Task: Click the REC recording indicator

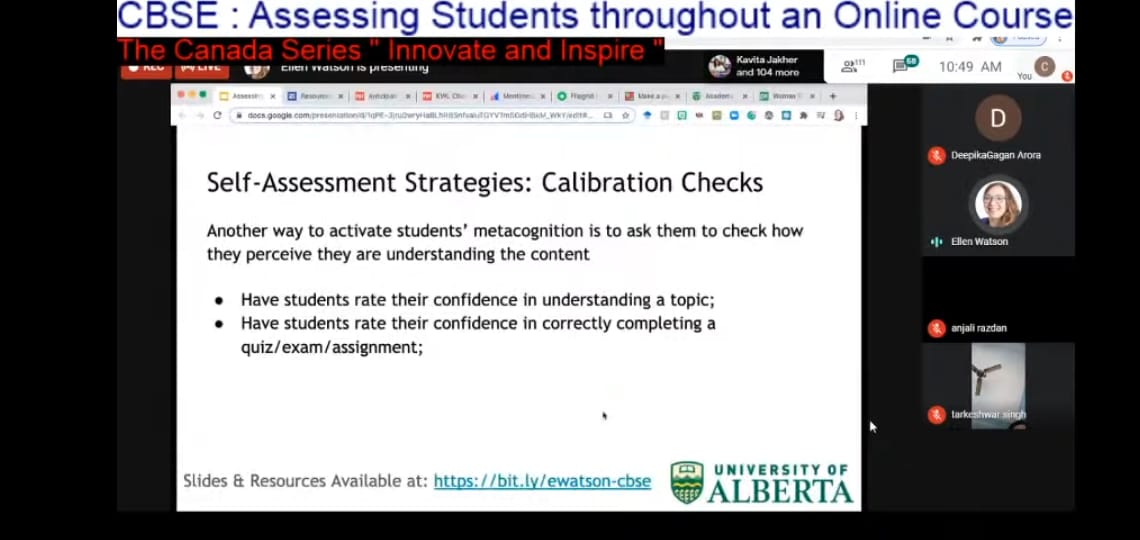Action: point(144,69)
